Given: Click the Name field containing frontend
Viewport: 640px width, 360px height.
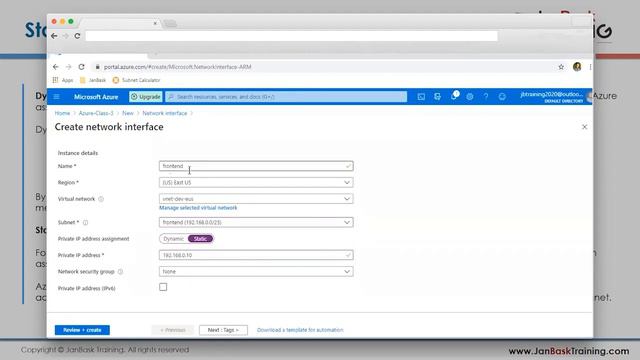Looking at the screenshot, I should point(256,166).
